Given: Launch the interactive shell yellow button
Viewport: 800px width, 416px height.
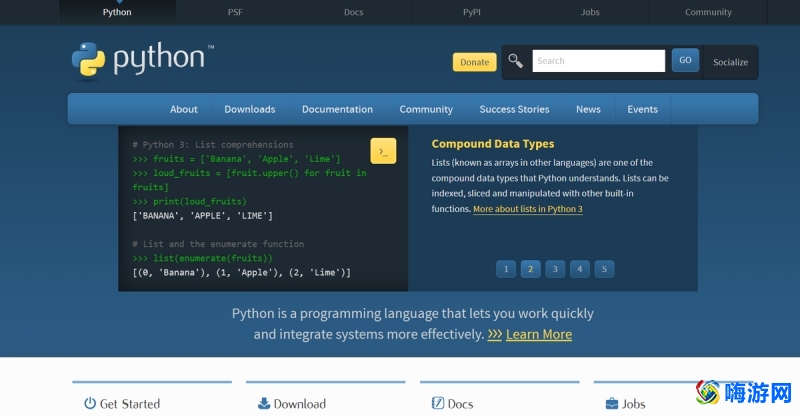Looking at the screenshot, I should point(383,151).
